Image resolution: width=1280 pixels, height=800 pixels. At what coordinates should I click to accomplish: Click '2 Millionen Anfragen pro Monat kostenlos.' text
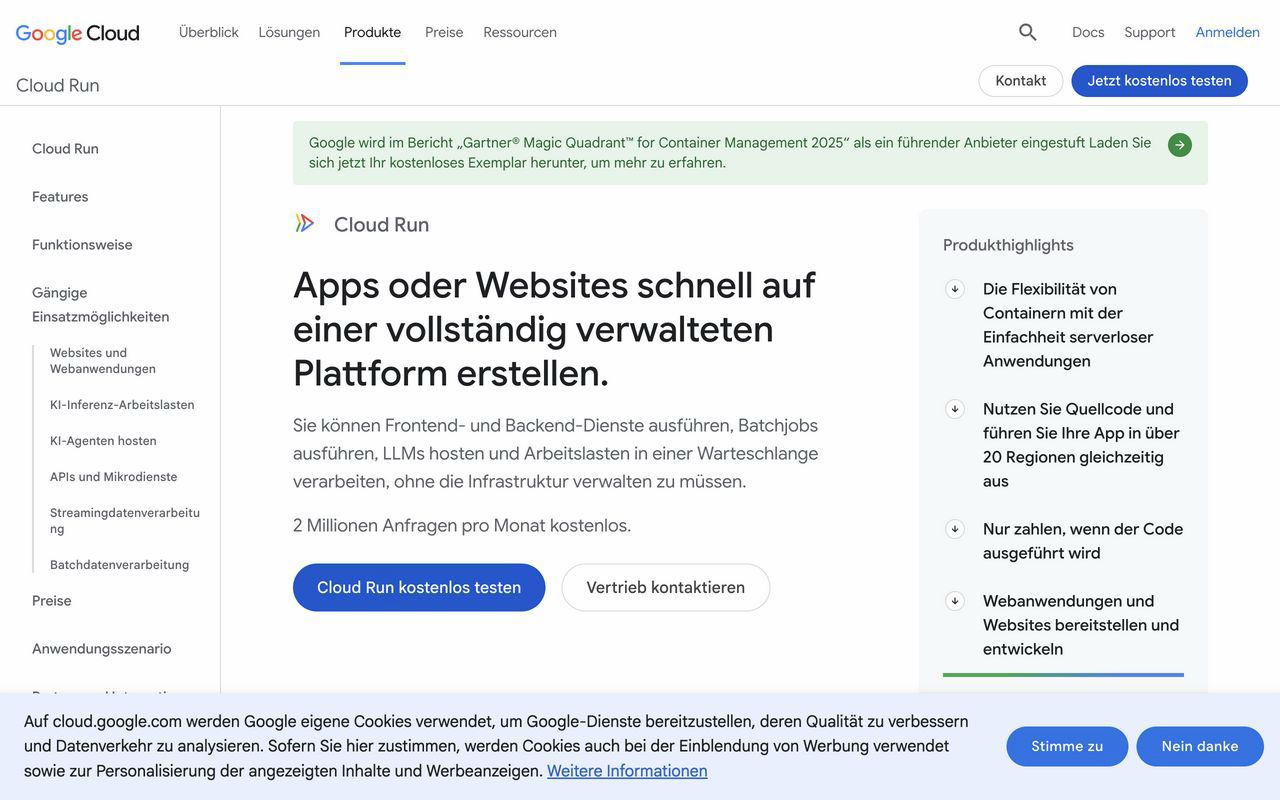tap(462, 525)
